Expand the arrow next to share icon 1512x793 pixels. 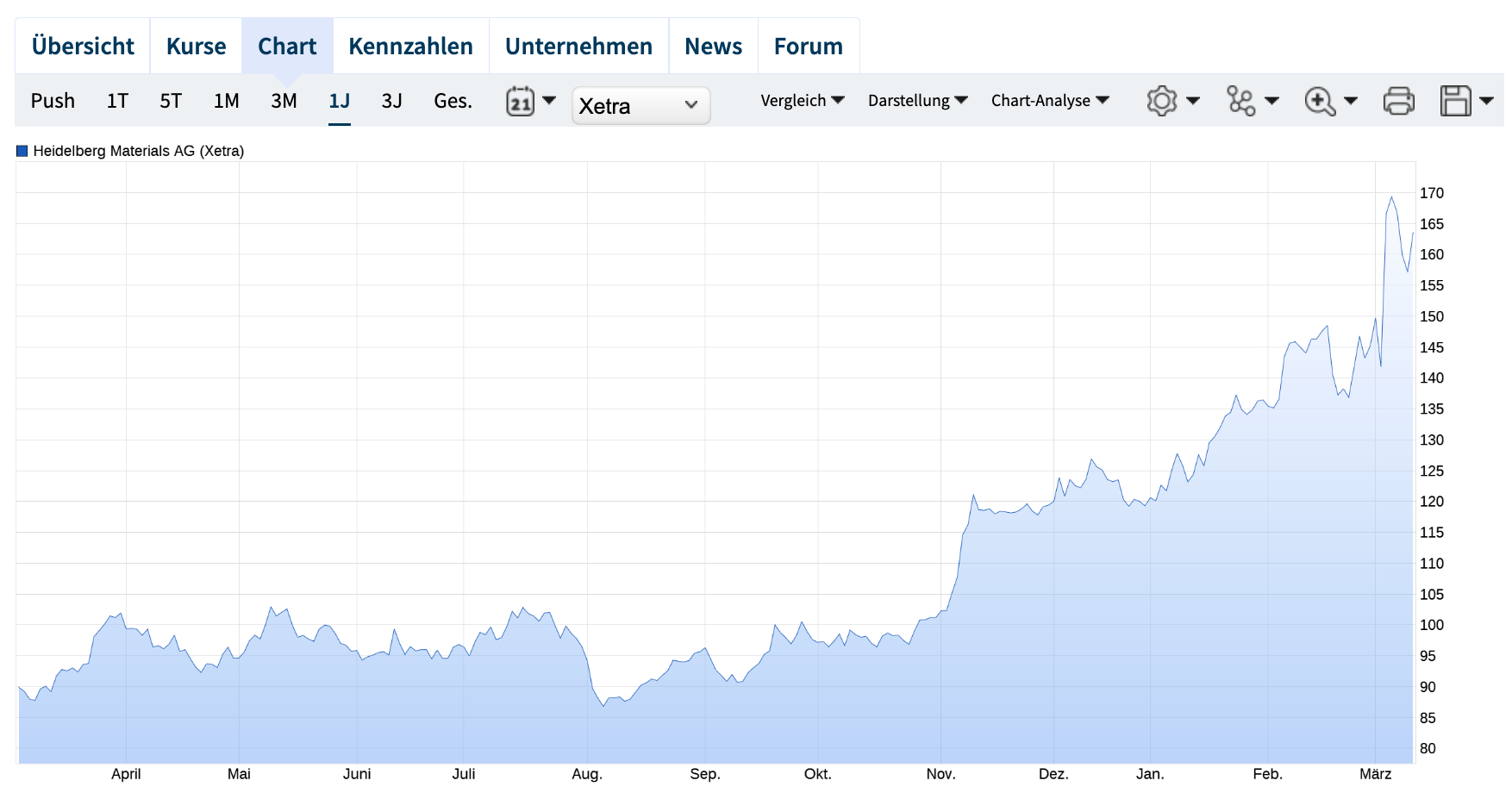tap(1271, 101)
